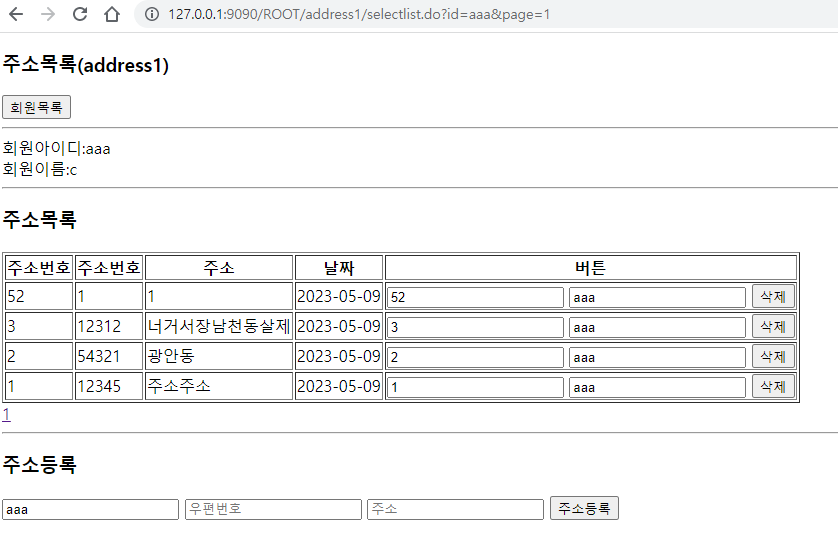The image size is (838, 560).
Task: Click the 주소목록(address1) heading
Action: 86,65
